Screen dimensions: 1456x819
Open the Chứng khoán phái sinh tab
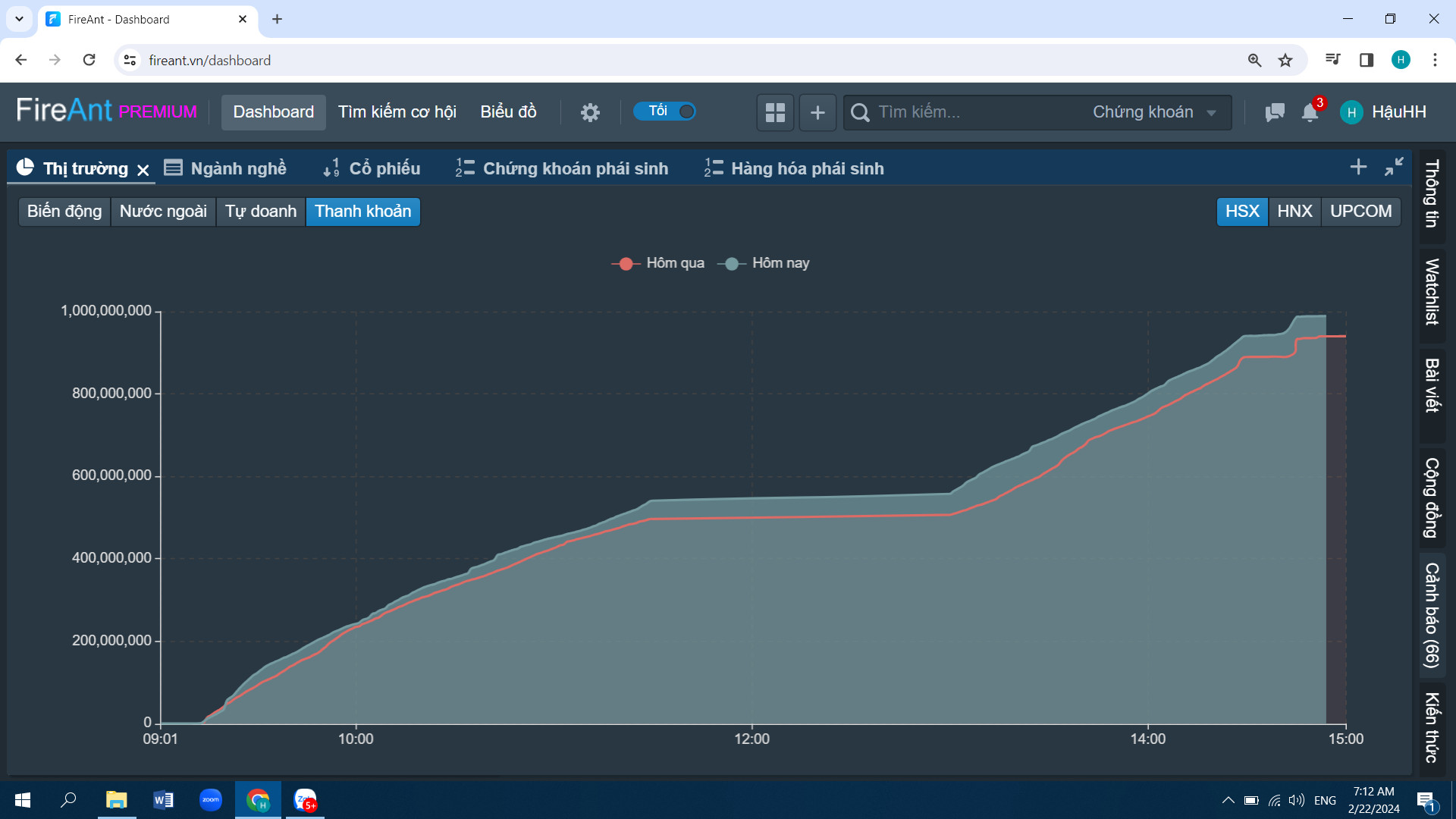(x=562, y=168)
